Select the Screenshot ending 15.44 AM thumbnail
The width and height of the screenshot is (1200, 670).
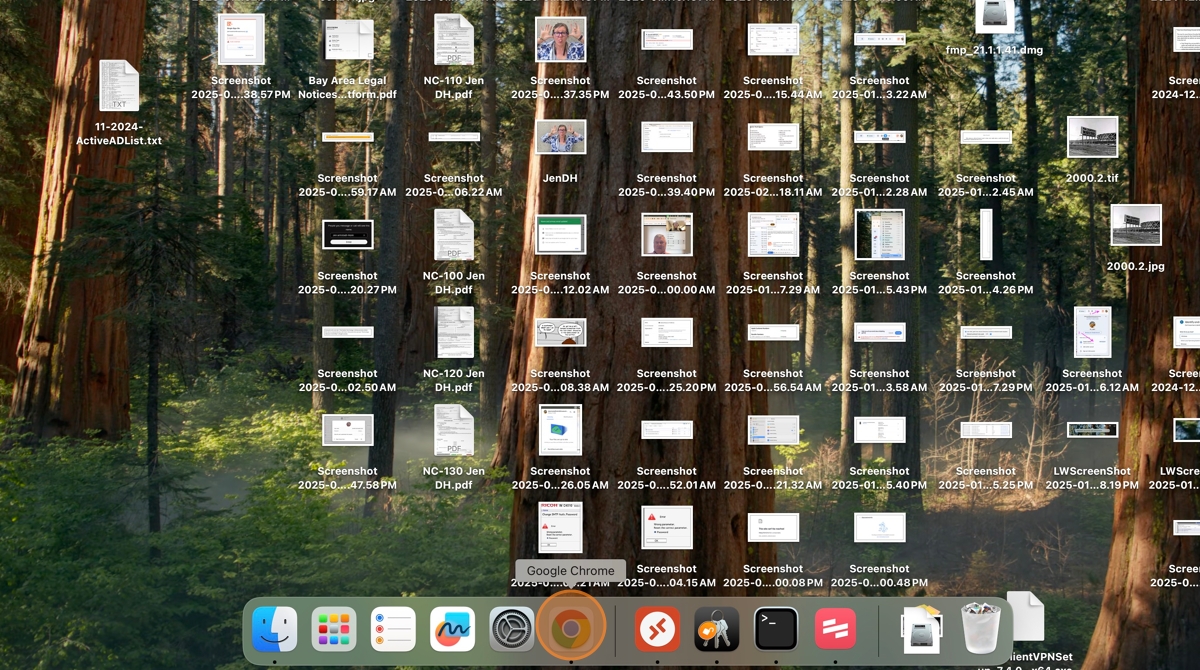coord(773,39)
